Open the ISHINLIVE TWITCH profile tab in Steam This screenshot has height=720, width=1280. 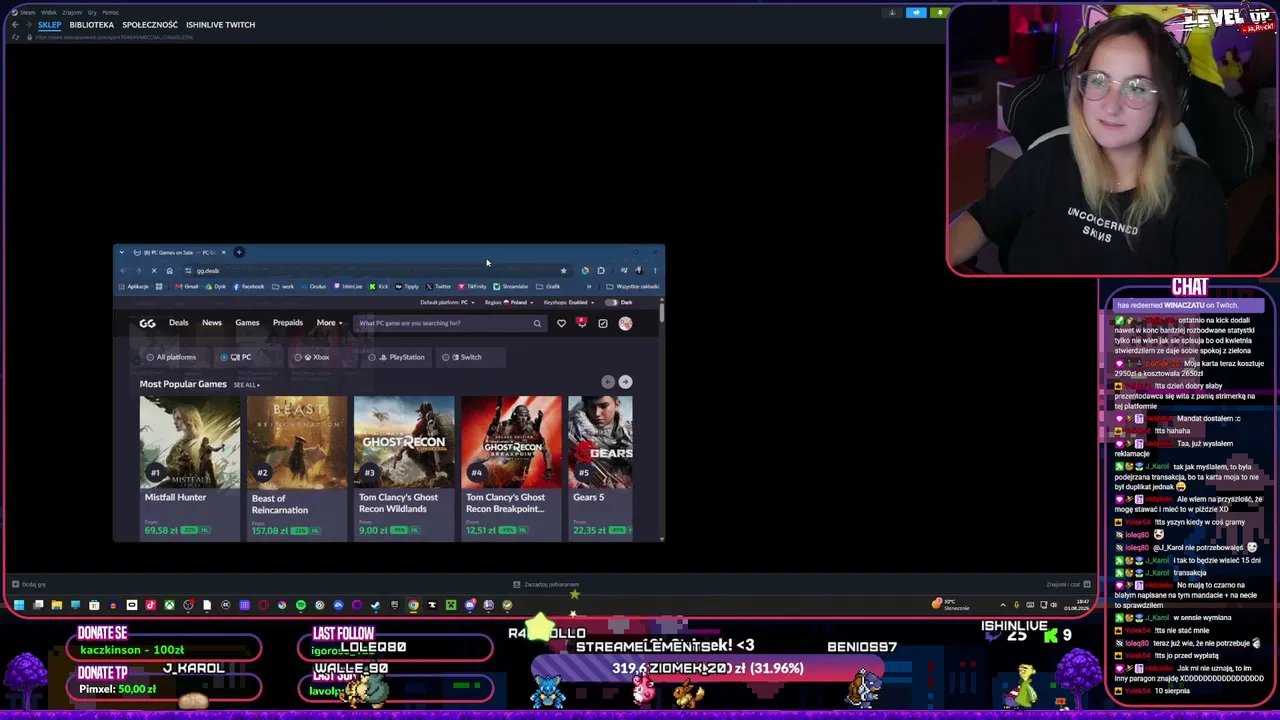pos(220,25)
